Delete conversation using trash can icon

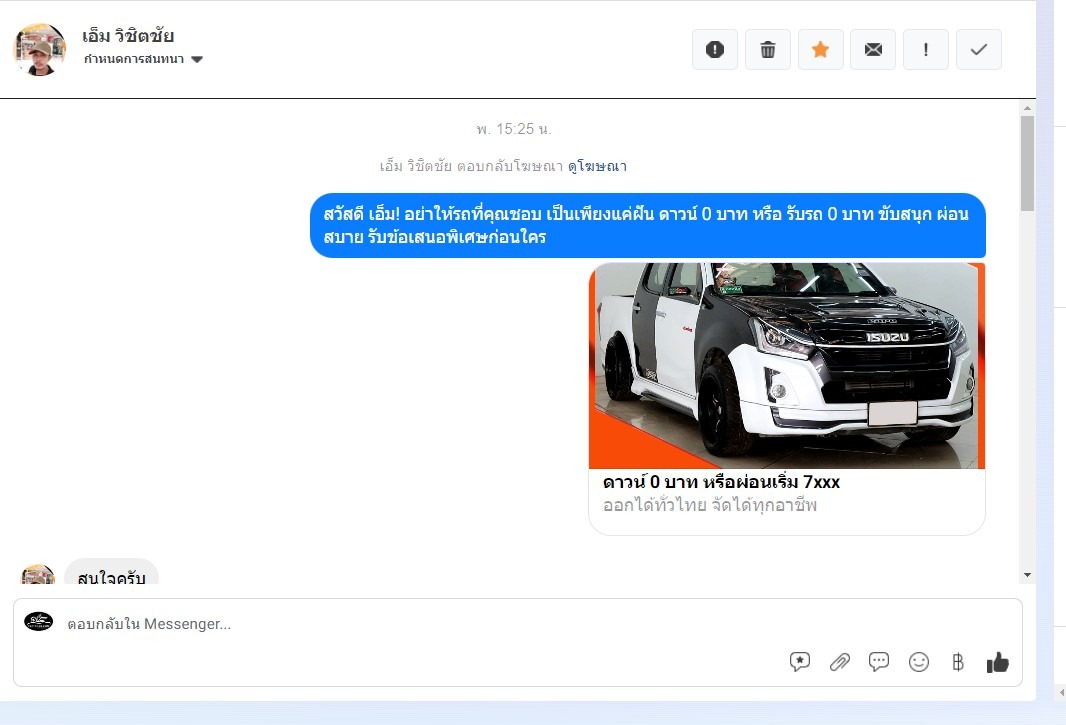768,50
